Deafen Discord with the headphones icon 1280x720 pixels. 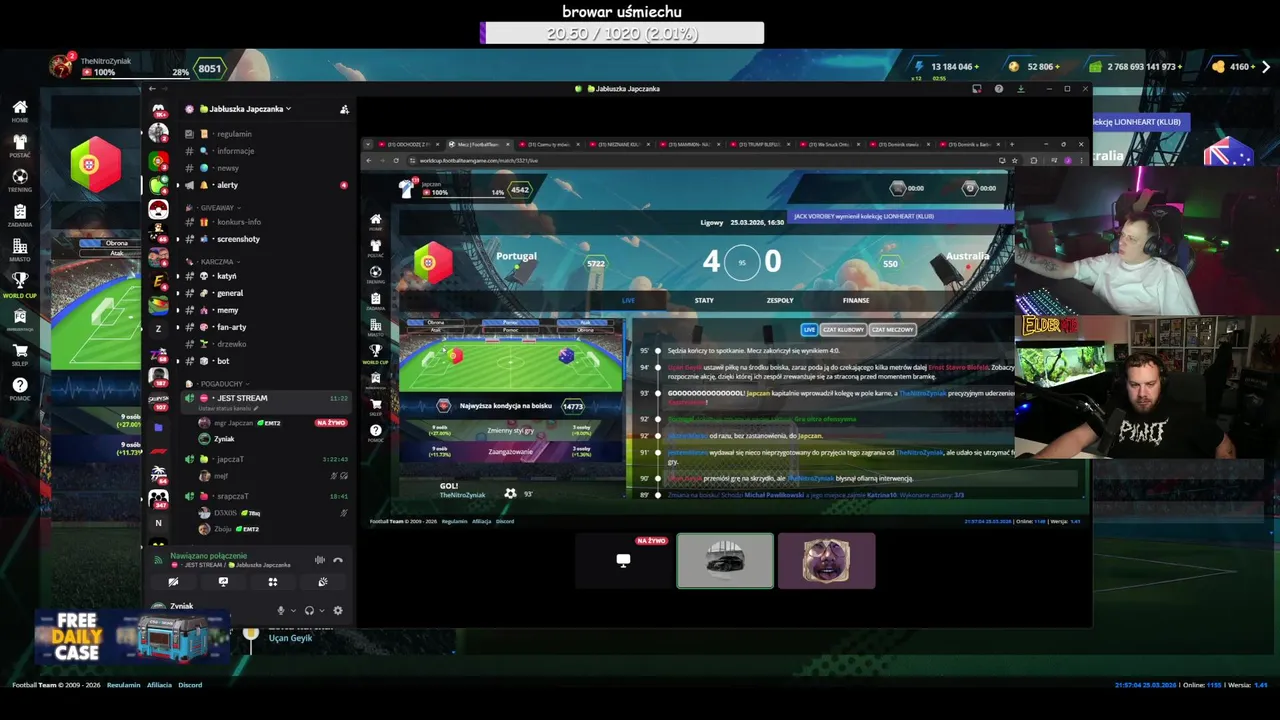(x=309, y=610)
